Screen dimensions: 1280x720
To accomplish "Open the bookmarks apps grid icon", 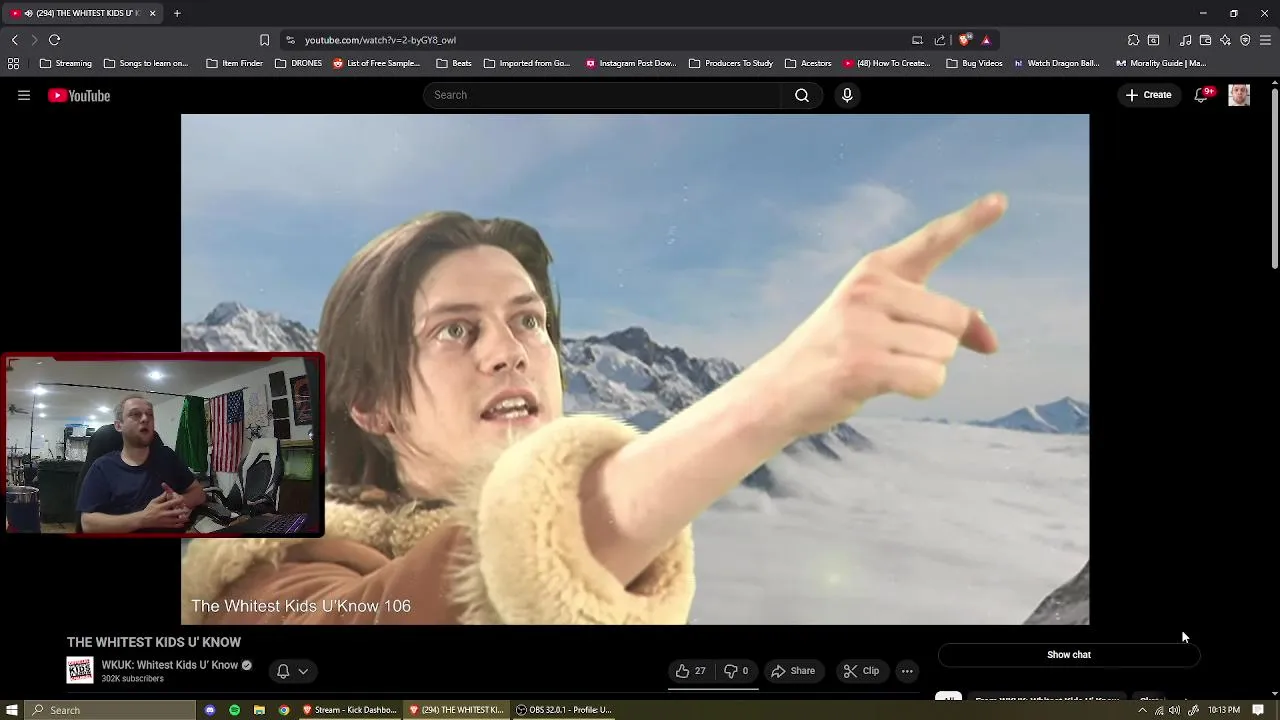I will click(x=13, y=63).
